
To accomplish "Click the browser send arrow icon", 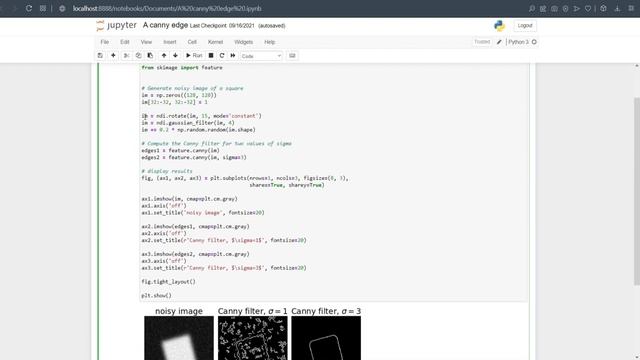I will (577, 8).
